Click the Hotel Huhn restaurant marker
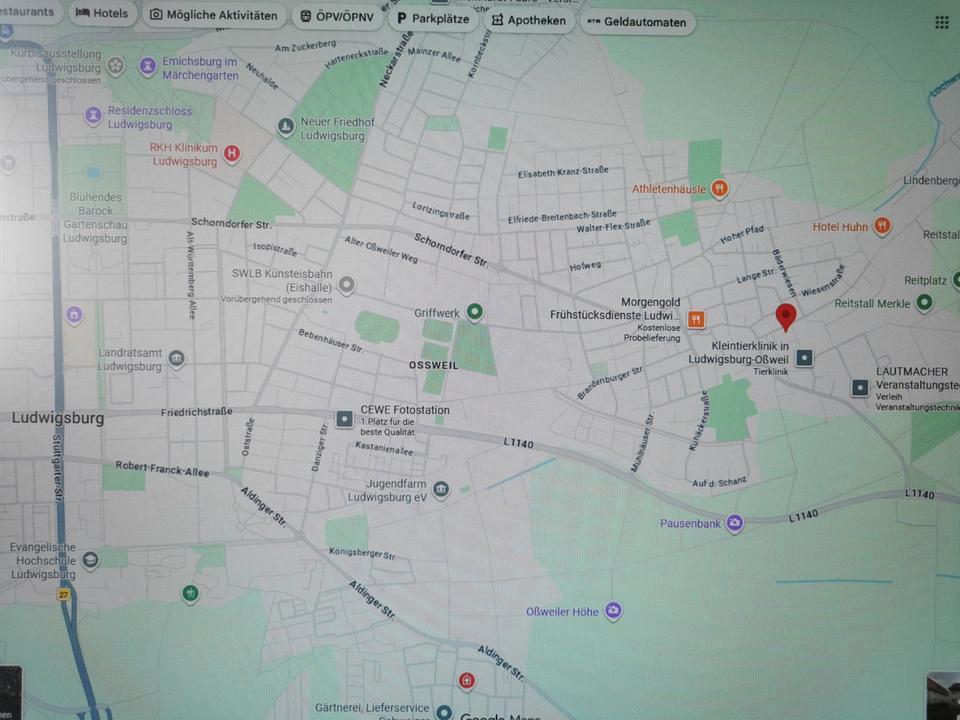Screen dimensions: 960x720 [881, 226]
